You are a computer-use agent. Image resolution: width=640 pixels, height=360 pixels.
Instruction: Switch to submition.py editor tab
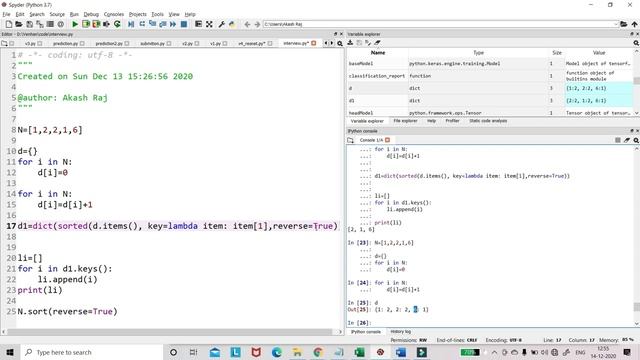[152, 43]
